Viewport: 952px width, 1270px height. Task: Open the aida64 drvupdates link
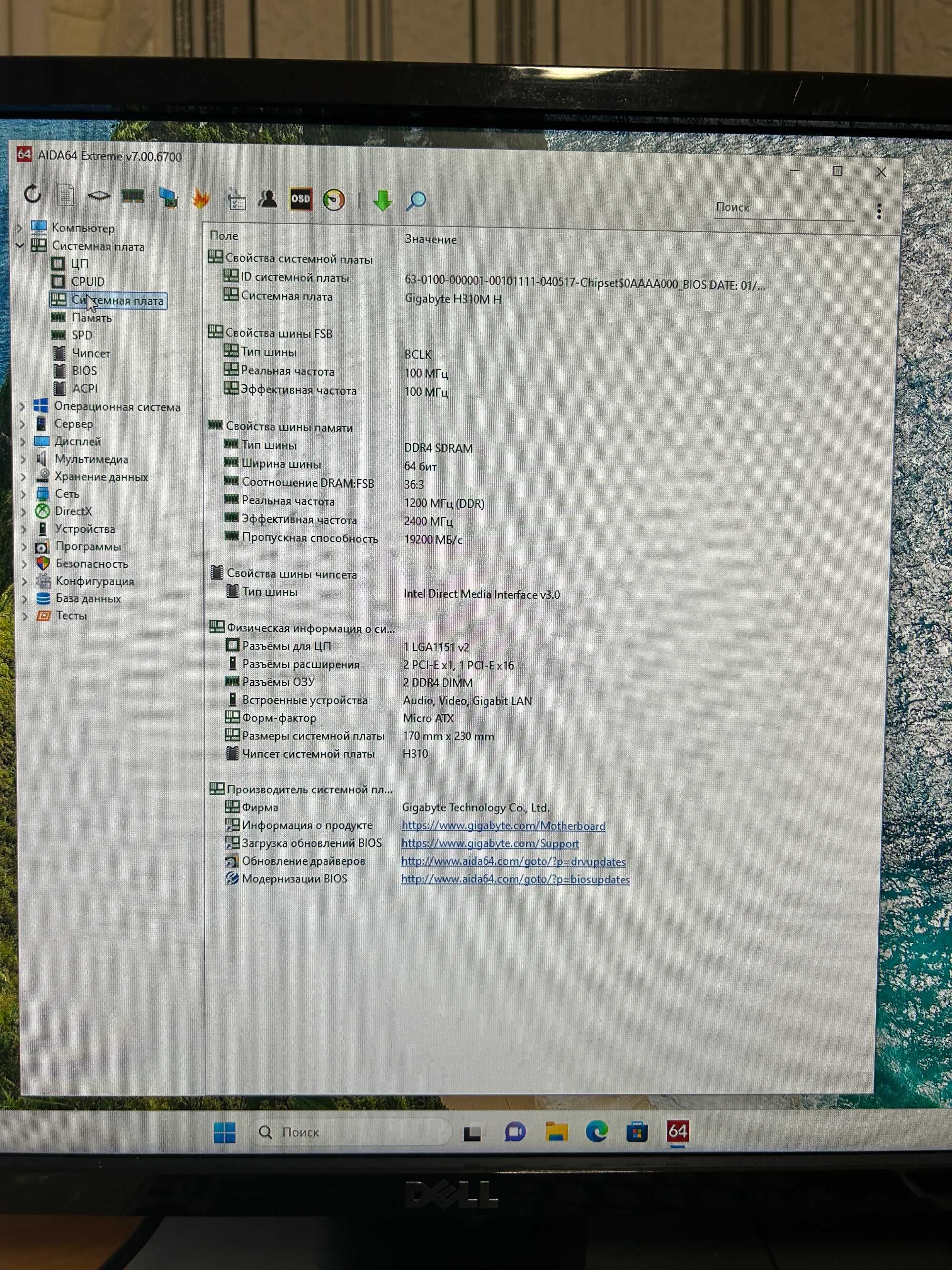(x=513, y=861)
